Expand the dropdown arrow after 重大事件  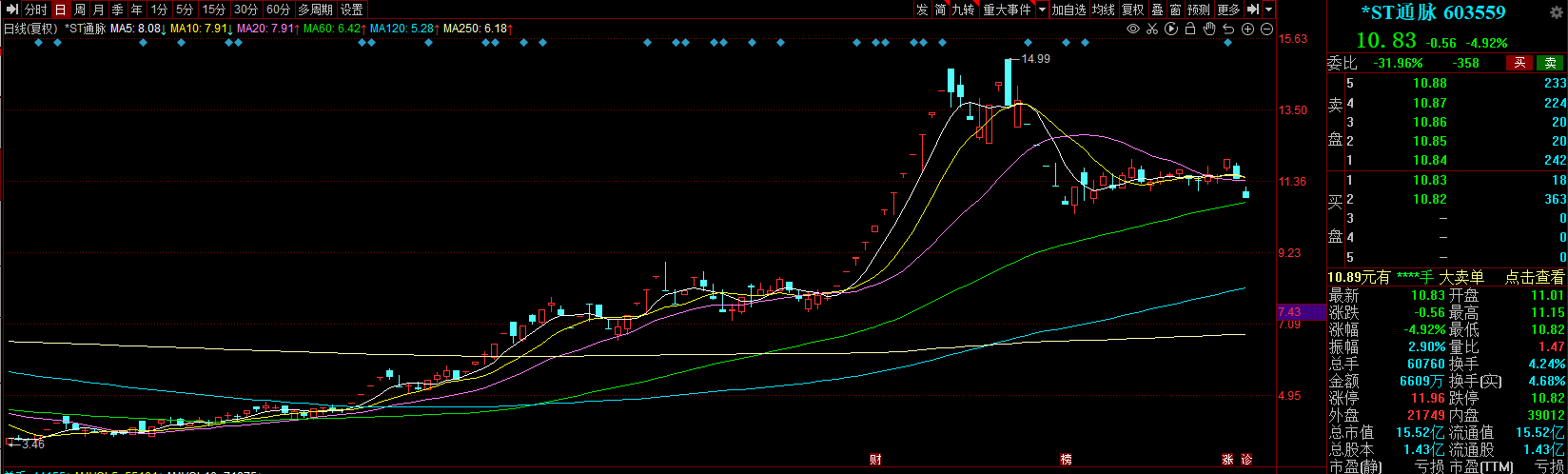coord(1042,10)
